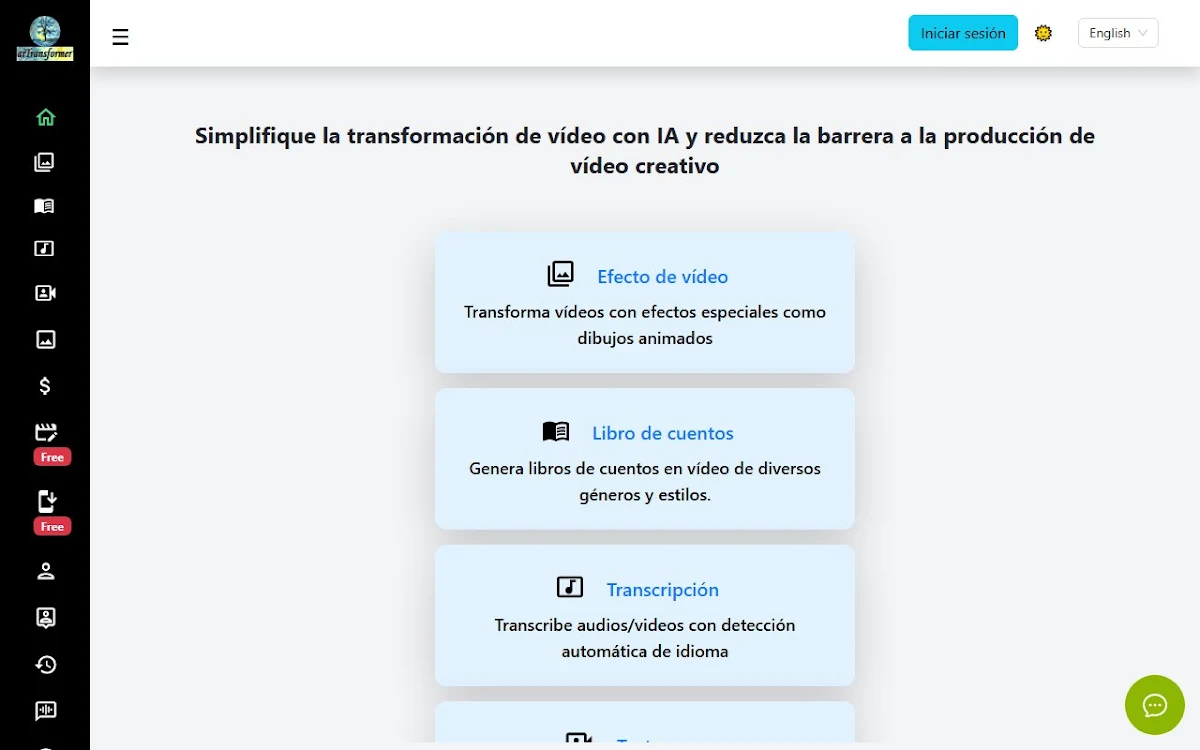1200x750 pixels.
Task: Click the 'Genera libros de cuentos' description
Action: (x=645, y=481)
